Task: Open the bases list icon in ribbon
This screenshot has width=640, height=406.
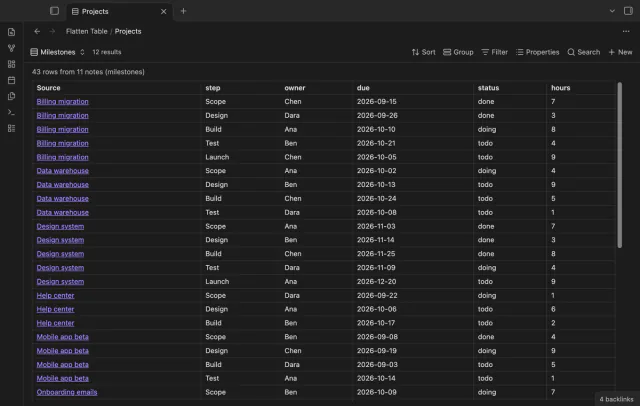Action: click(x=11, y=129)
